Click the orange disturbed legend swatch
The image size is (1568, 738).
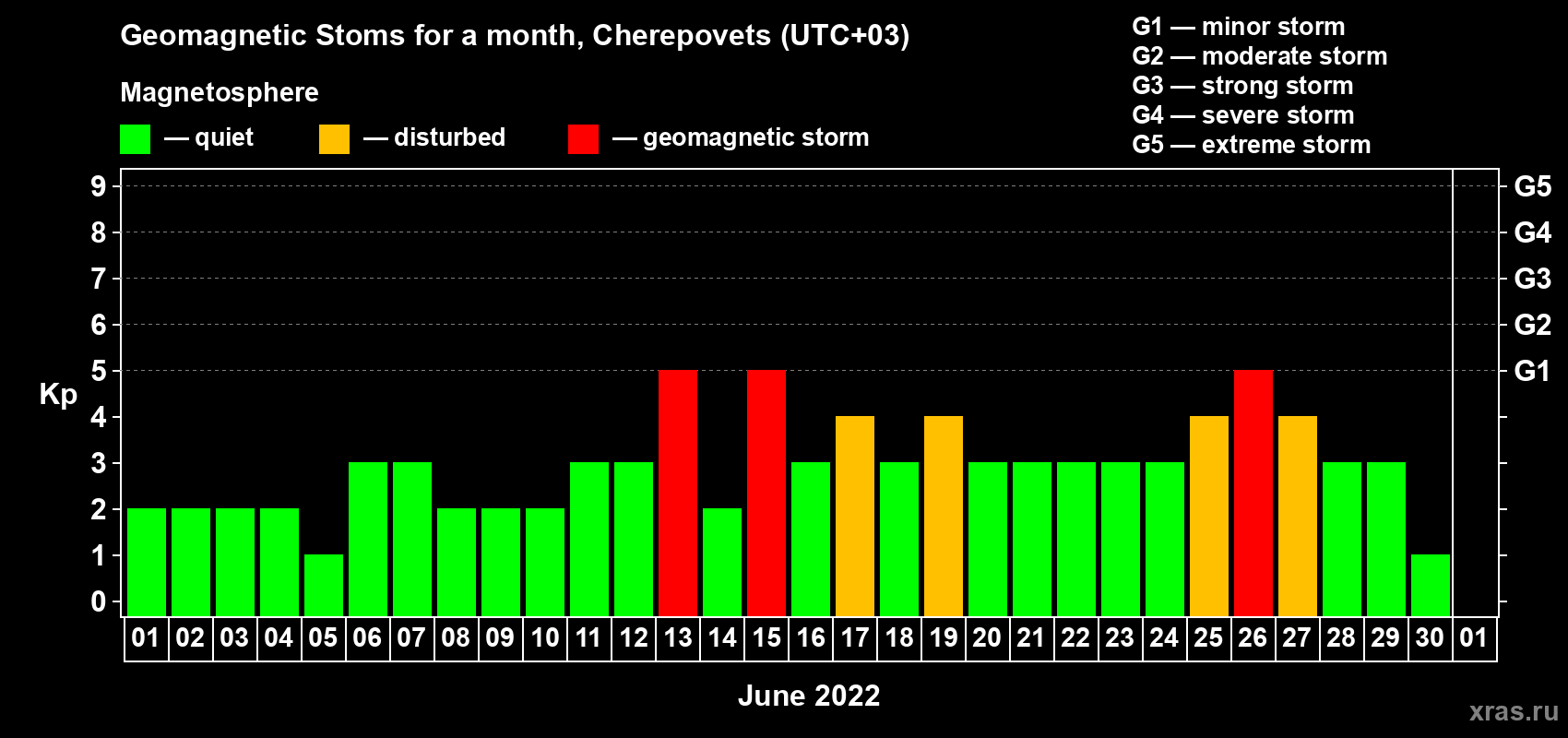coord(335,139)
